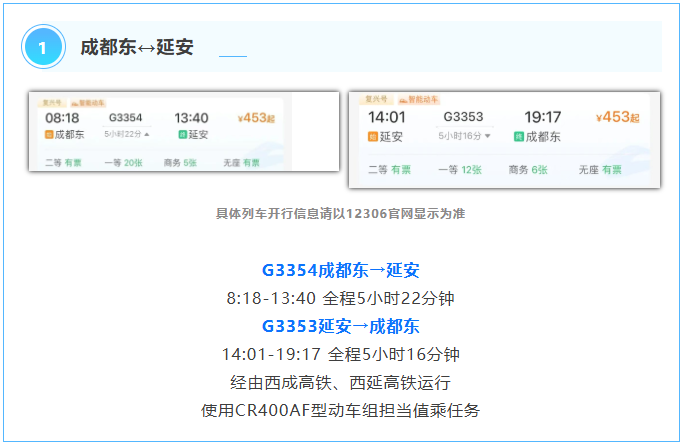683x446 pixels.
Task: Choose 无座 有票 on G3353 card
Action: (x=600, y=171)
